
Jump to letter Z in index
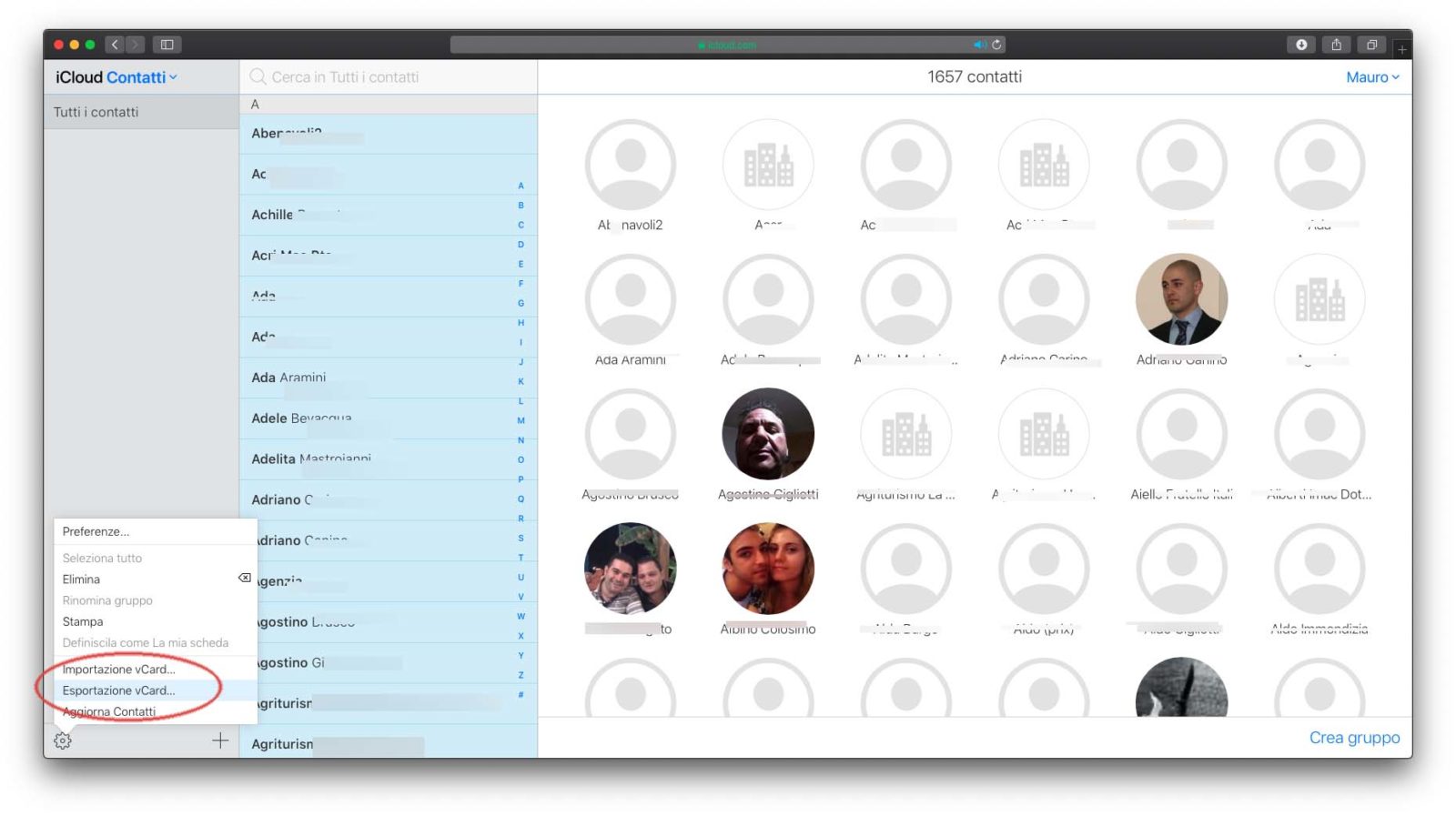tap(521, 675)
